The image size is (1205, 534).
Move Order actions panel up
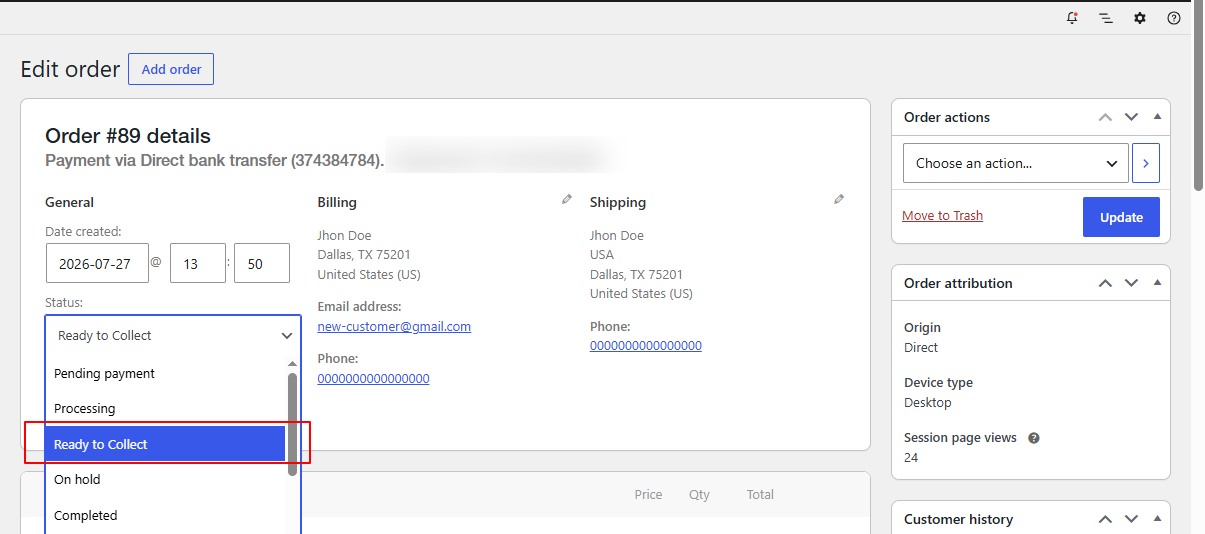click(x=1105, y=117)
